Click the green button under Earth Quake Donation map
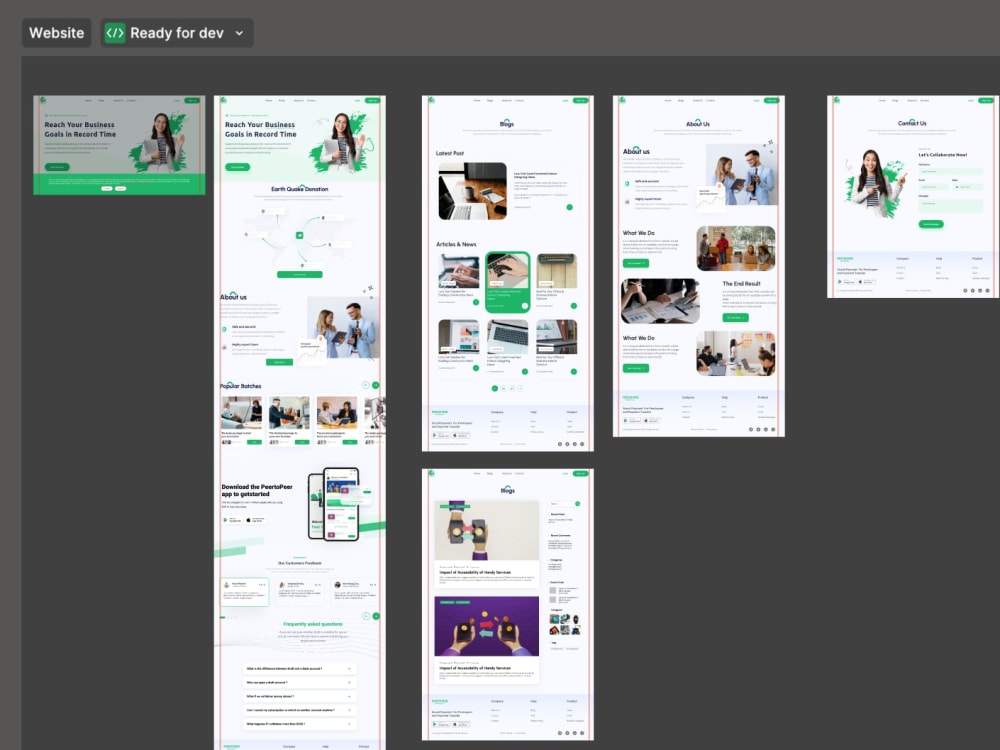 (x=299, y=274)
